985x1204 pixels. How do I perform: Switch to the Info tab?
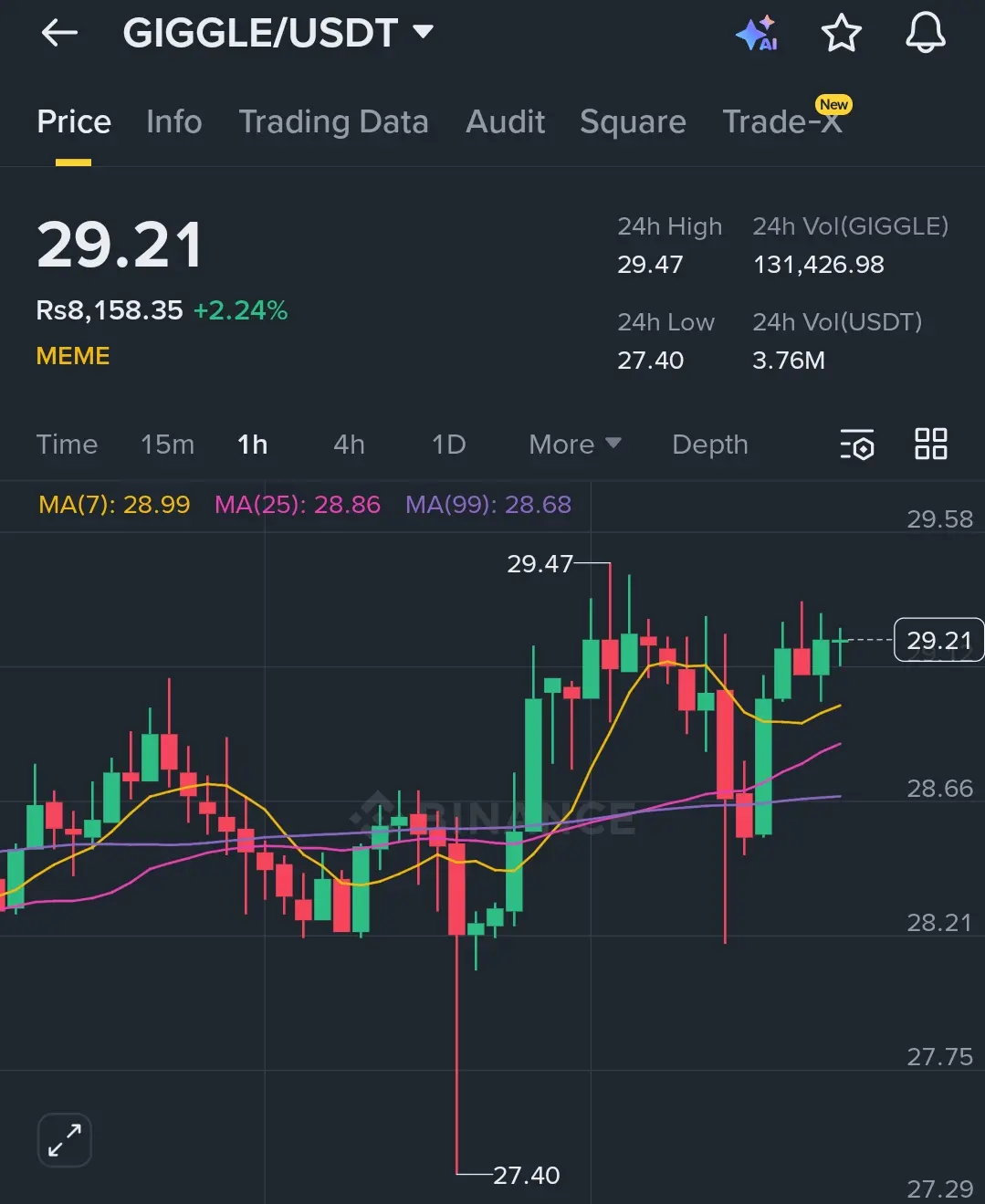pos(174,122)
